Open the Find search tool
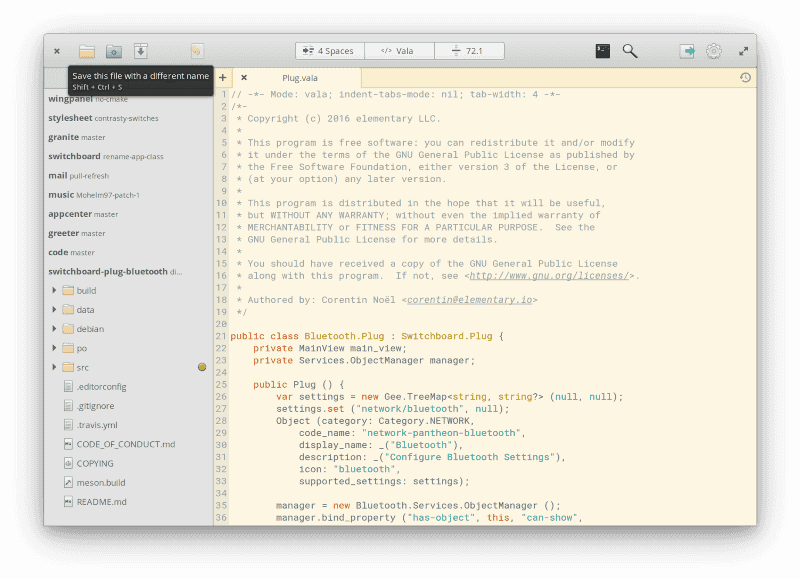800x579 pixels. click(630, 49)
